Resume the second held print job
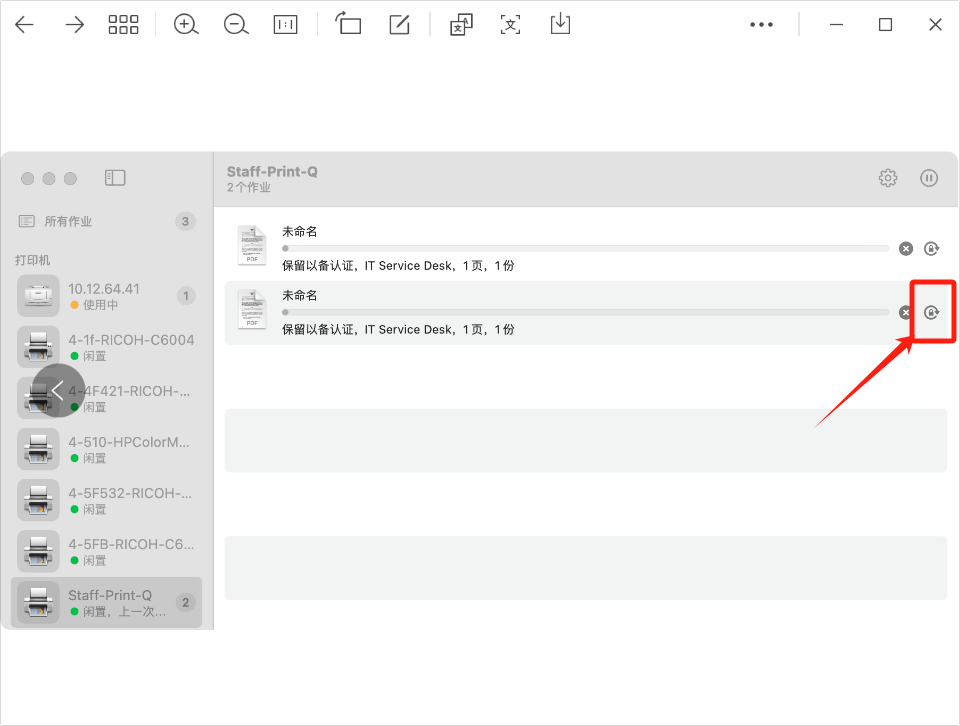The width and height of the screenshot is (960, 726). (x=931, y=313)
